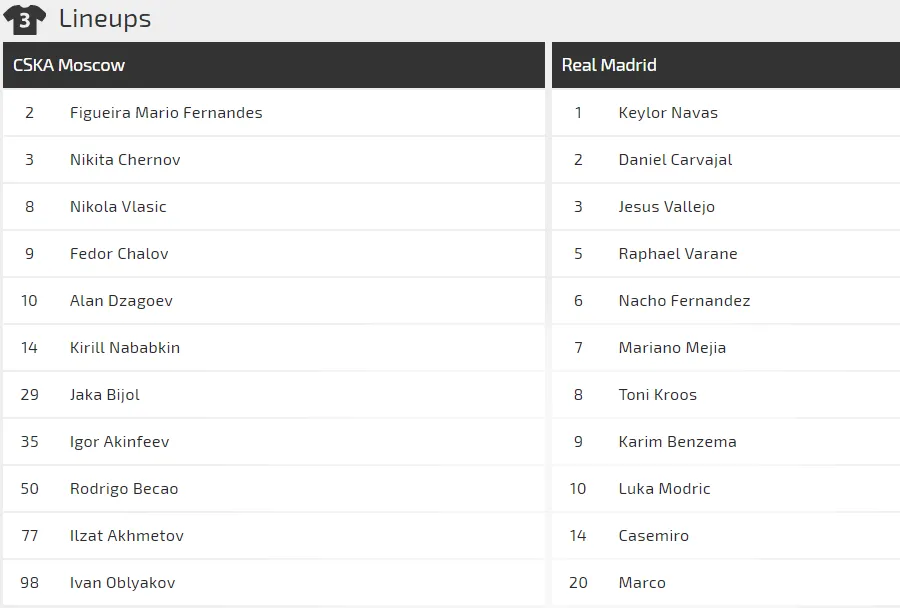
Task: Select Luka Modric from Real Madrid
Action: 664,489
